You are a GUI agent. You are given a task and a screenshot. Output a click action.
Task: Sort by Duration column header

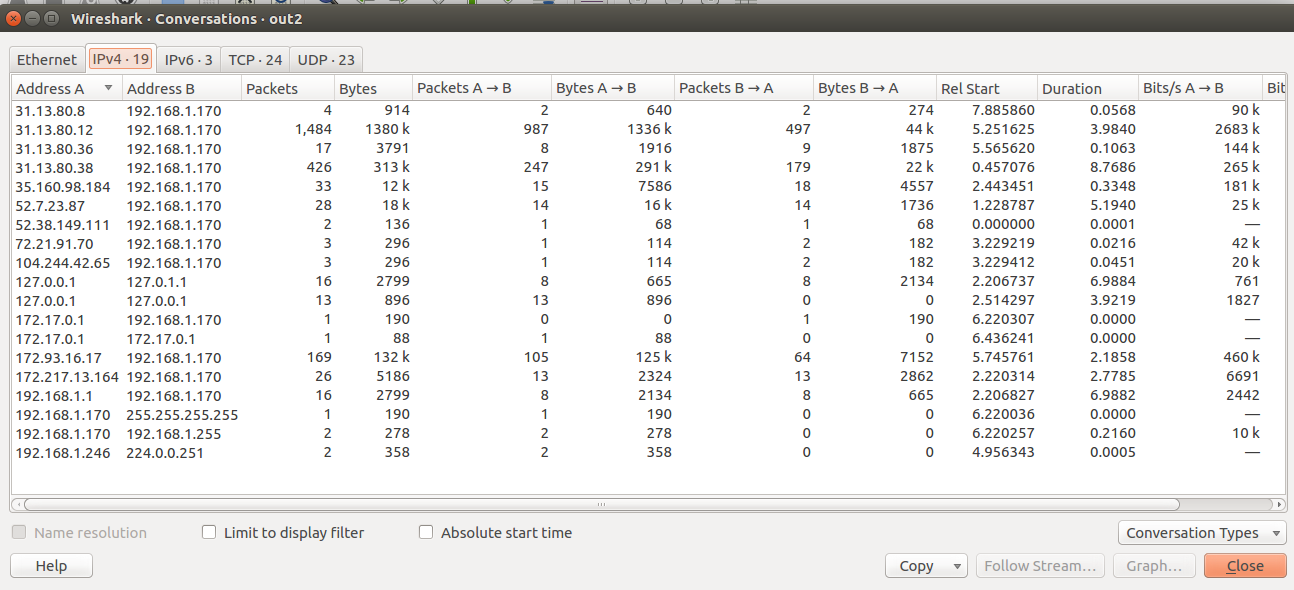click(x=1088, y=88)
